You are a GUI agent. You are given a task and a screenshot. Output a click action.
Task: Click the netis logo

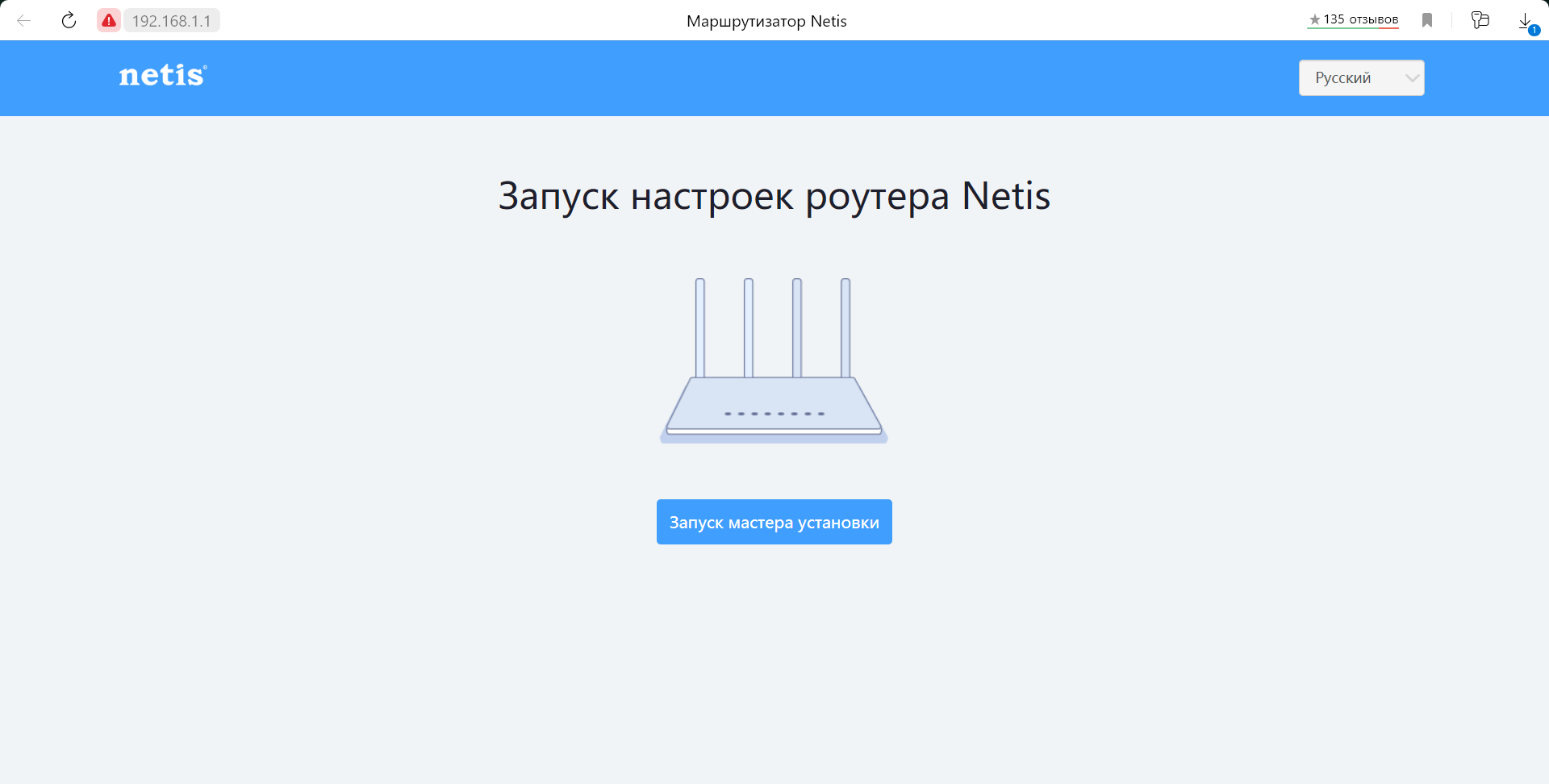[163, 75]
